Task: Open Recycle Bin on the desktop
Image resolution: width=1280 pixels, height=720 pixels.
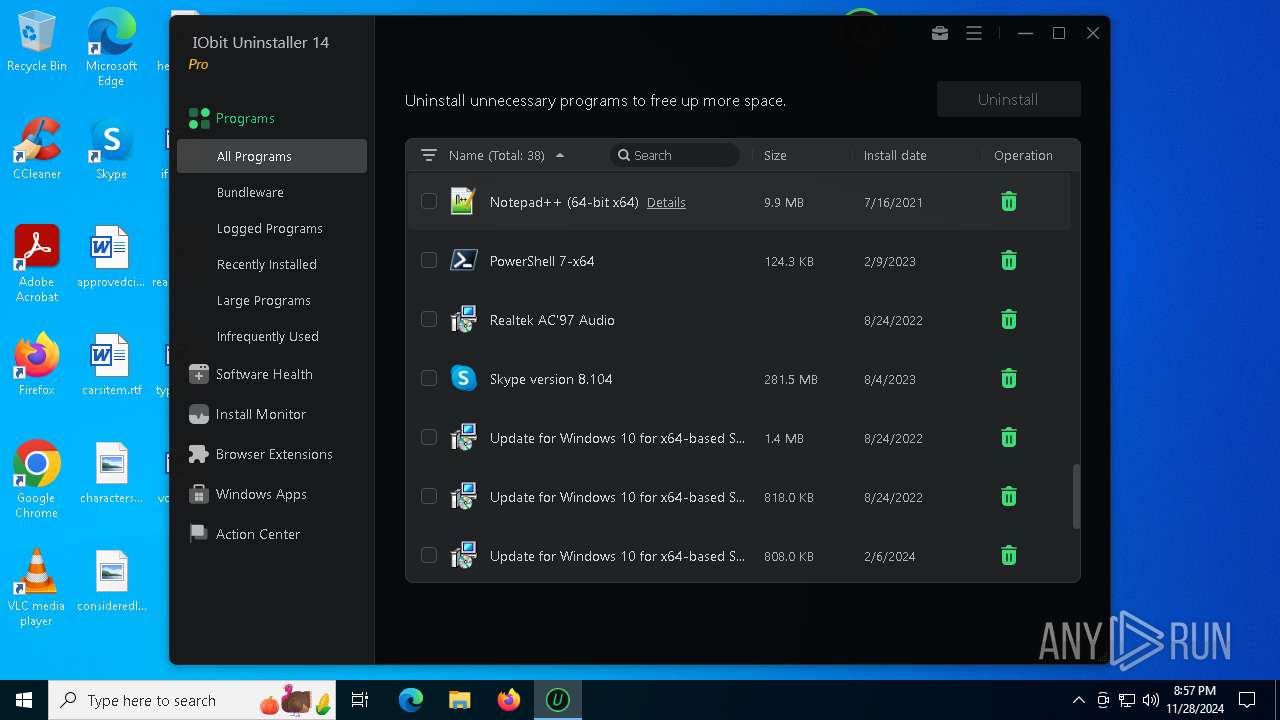Action: 37,41
